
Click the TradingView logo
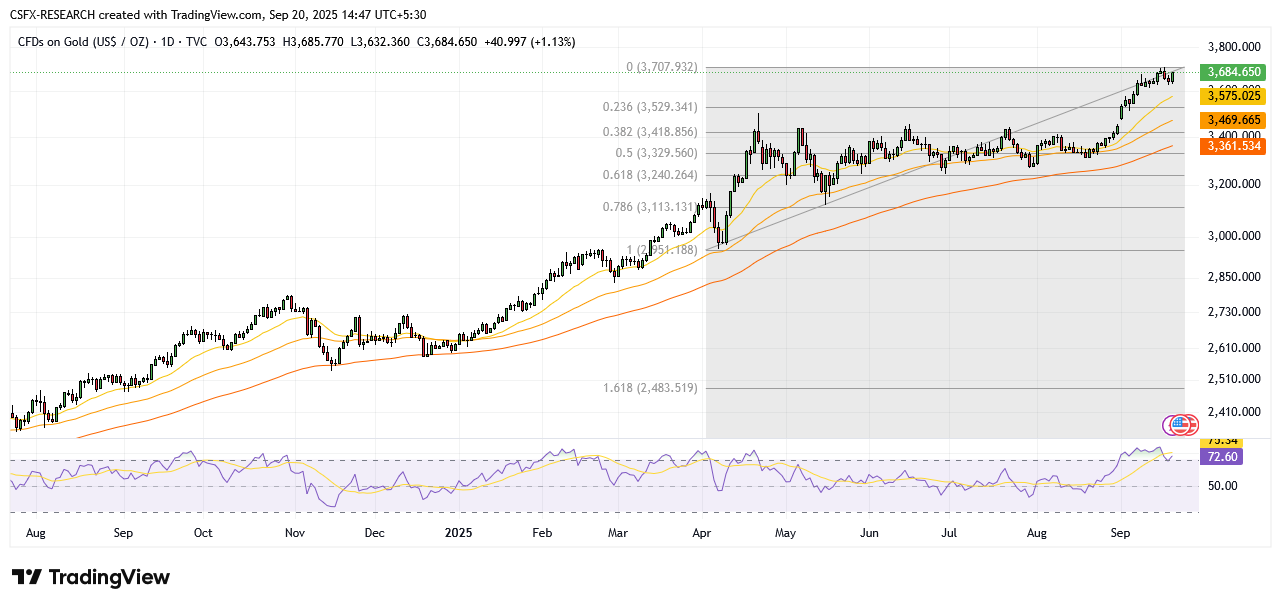pos(91,578)
